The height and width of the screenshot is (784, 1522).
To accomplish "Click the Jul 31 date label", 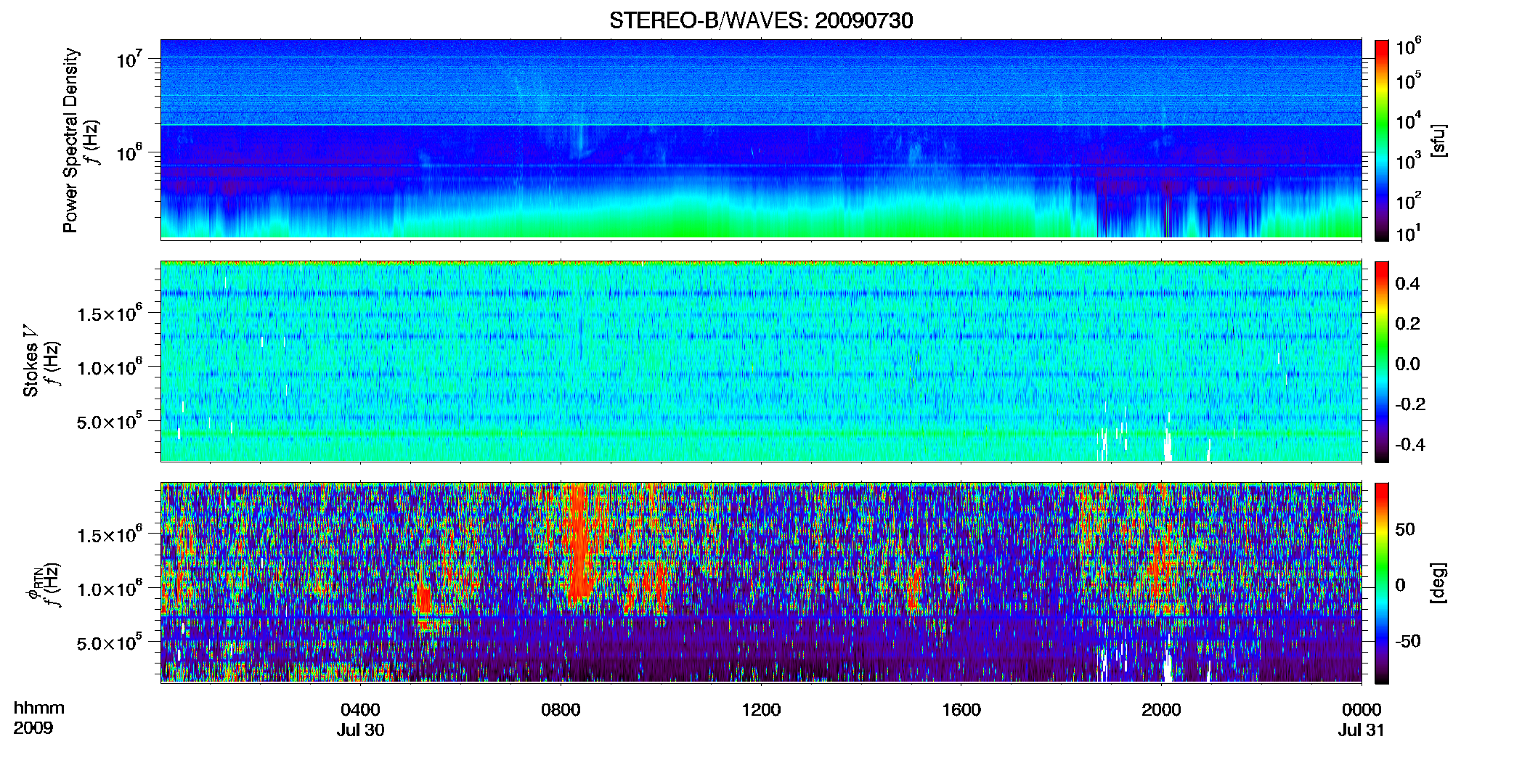I will pos(1362,730).
